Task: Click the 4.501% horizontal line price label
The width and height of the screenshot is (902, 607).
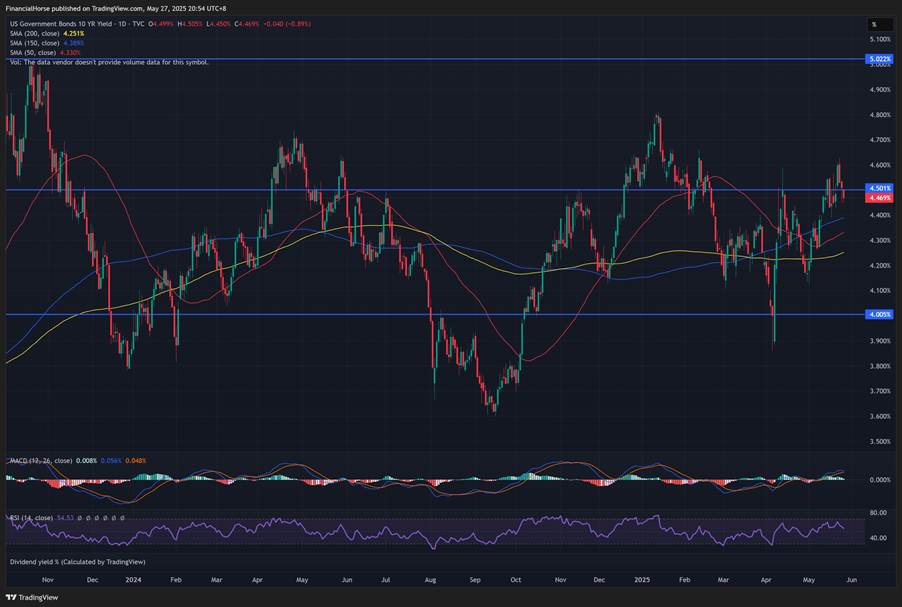Action: click(879, 188)
